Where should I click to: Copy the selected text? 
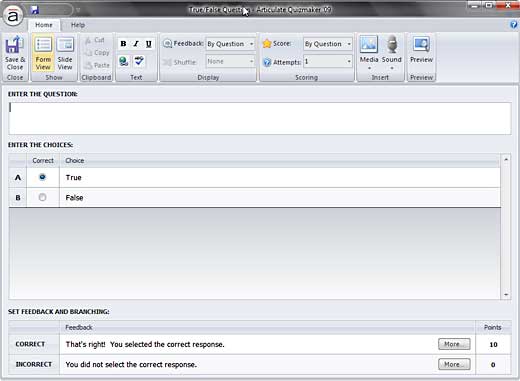coord(97,53)
